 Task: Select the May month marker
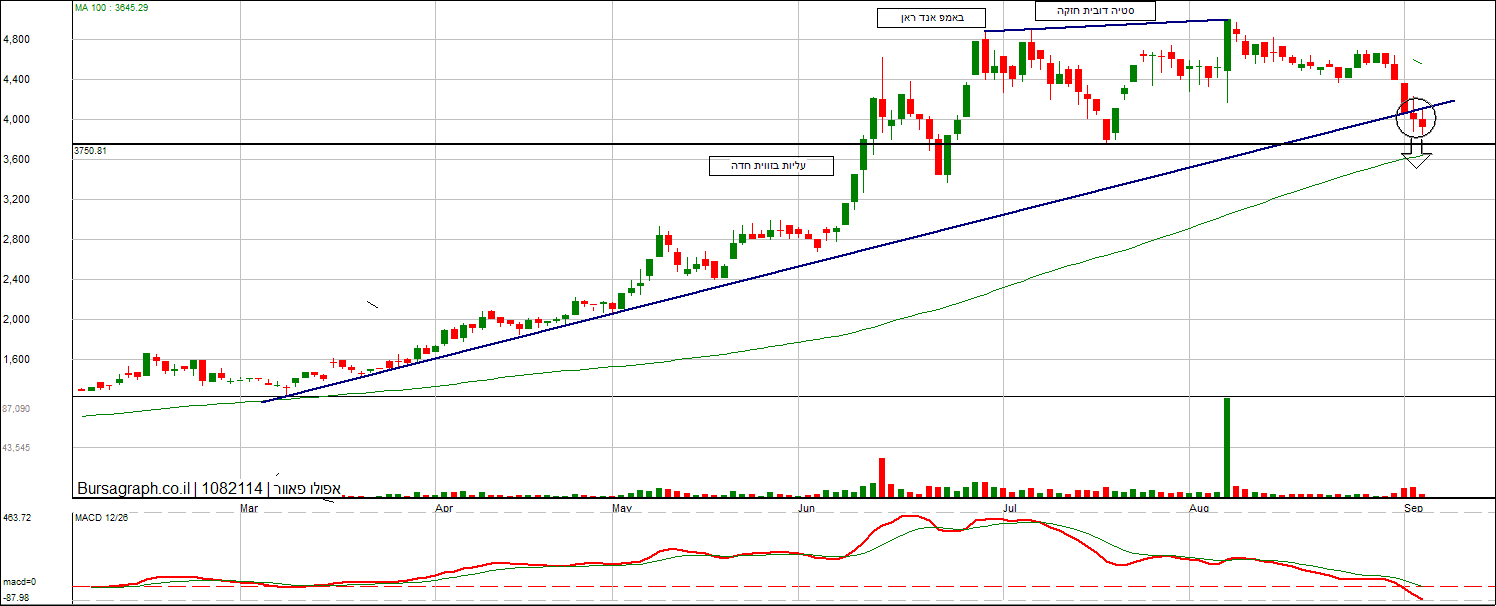[x=622, y=508]
